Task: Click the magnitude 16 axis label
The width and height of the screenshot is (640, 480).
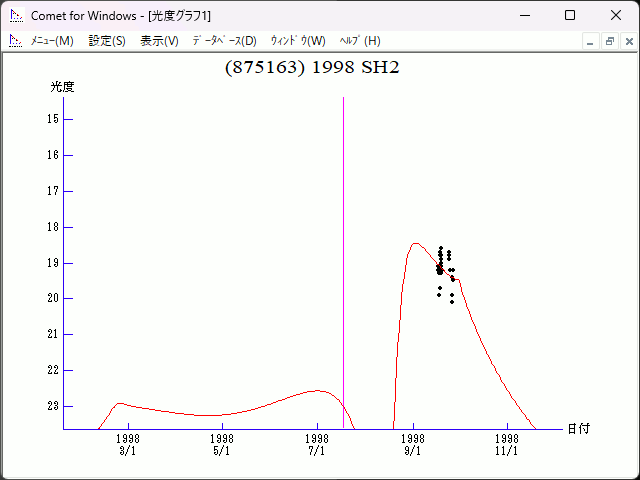Action: (53, 155)
